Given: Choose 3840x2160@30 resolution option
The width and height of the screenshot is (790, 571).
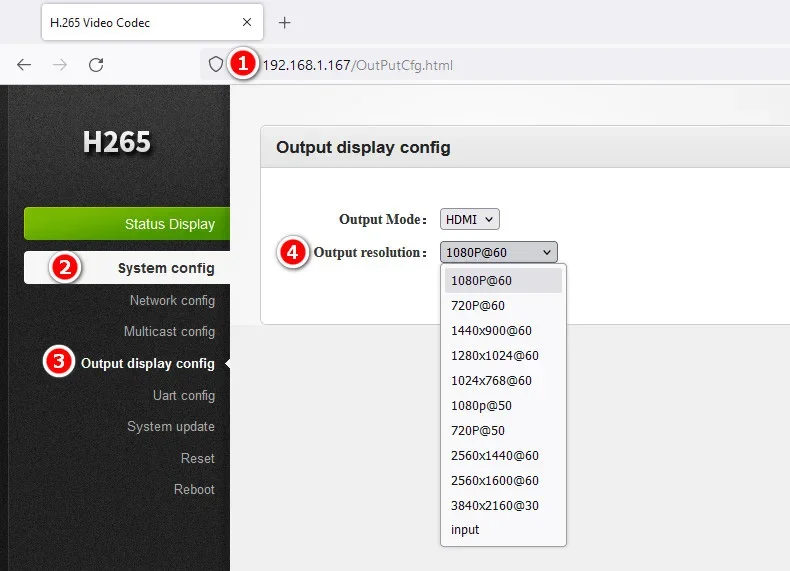Looking at the screenshot, I should [x=495, y=505].
